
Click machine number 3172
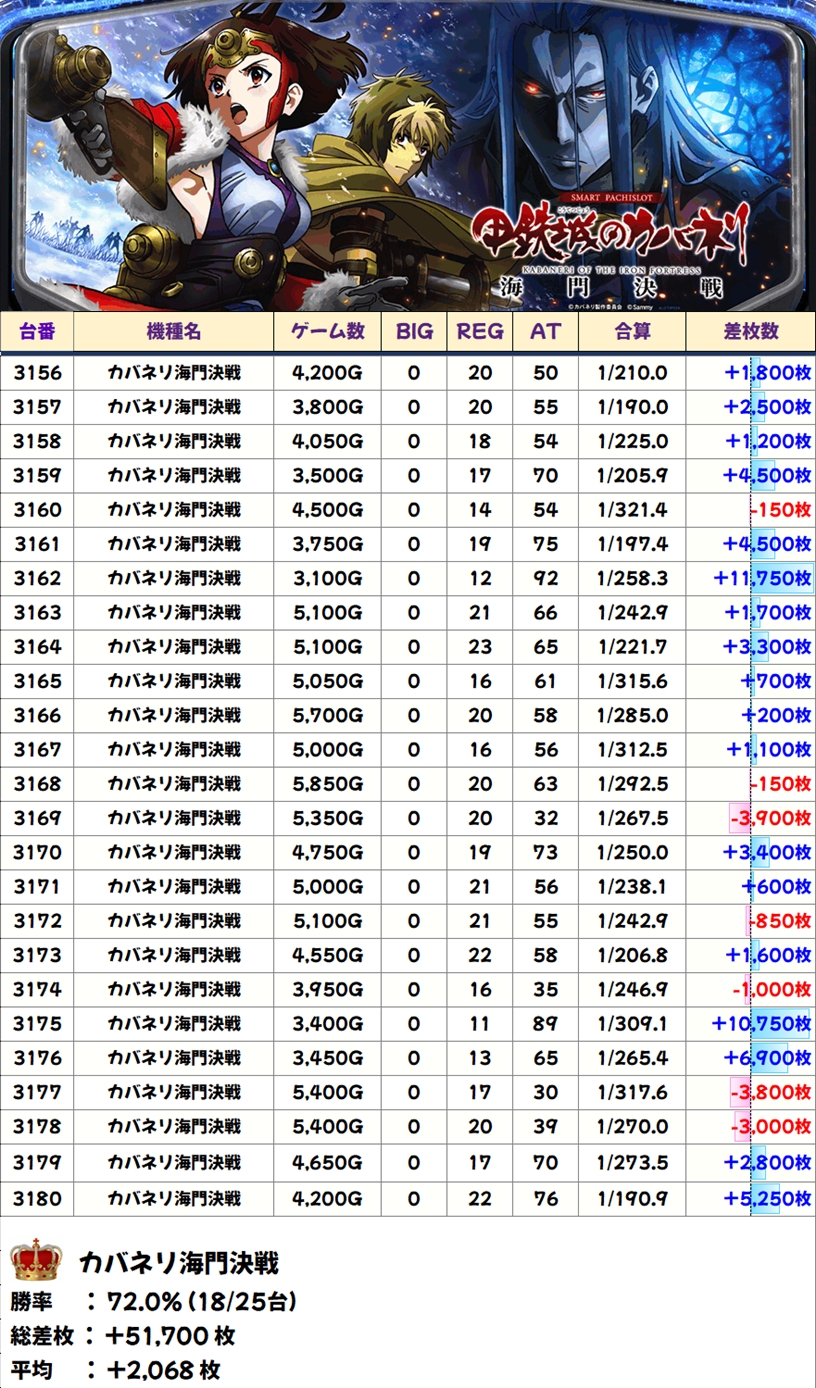tap(37, 921)
